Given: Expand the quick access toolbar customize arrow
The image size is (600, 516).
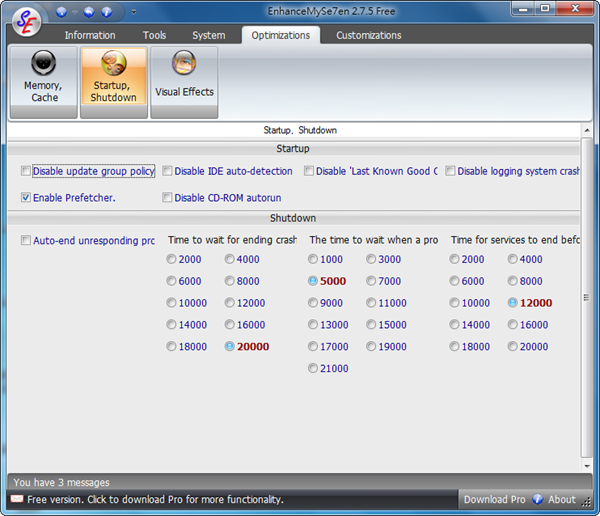Looking at the screenshot, I should click(134, 13).
